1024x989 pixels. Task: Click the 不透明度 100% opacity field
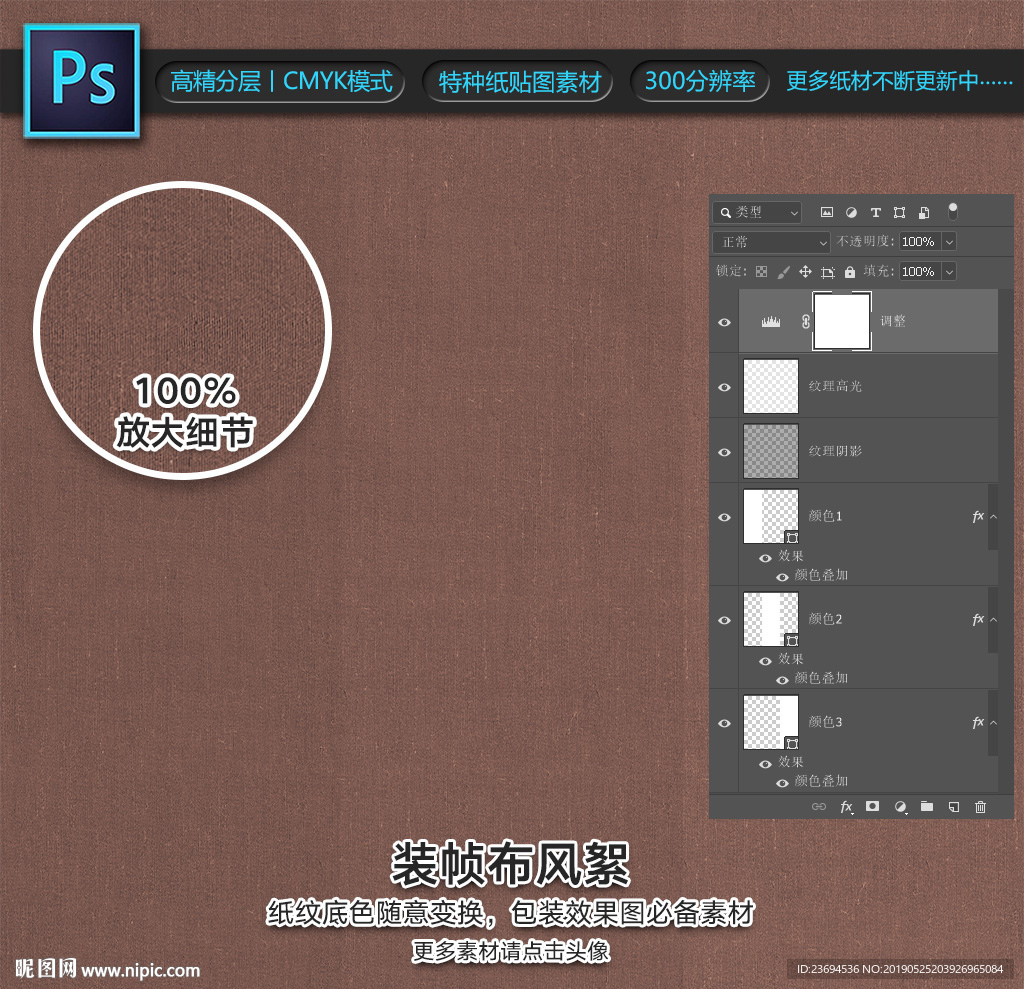[920, 242]
